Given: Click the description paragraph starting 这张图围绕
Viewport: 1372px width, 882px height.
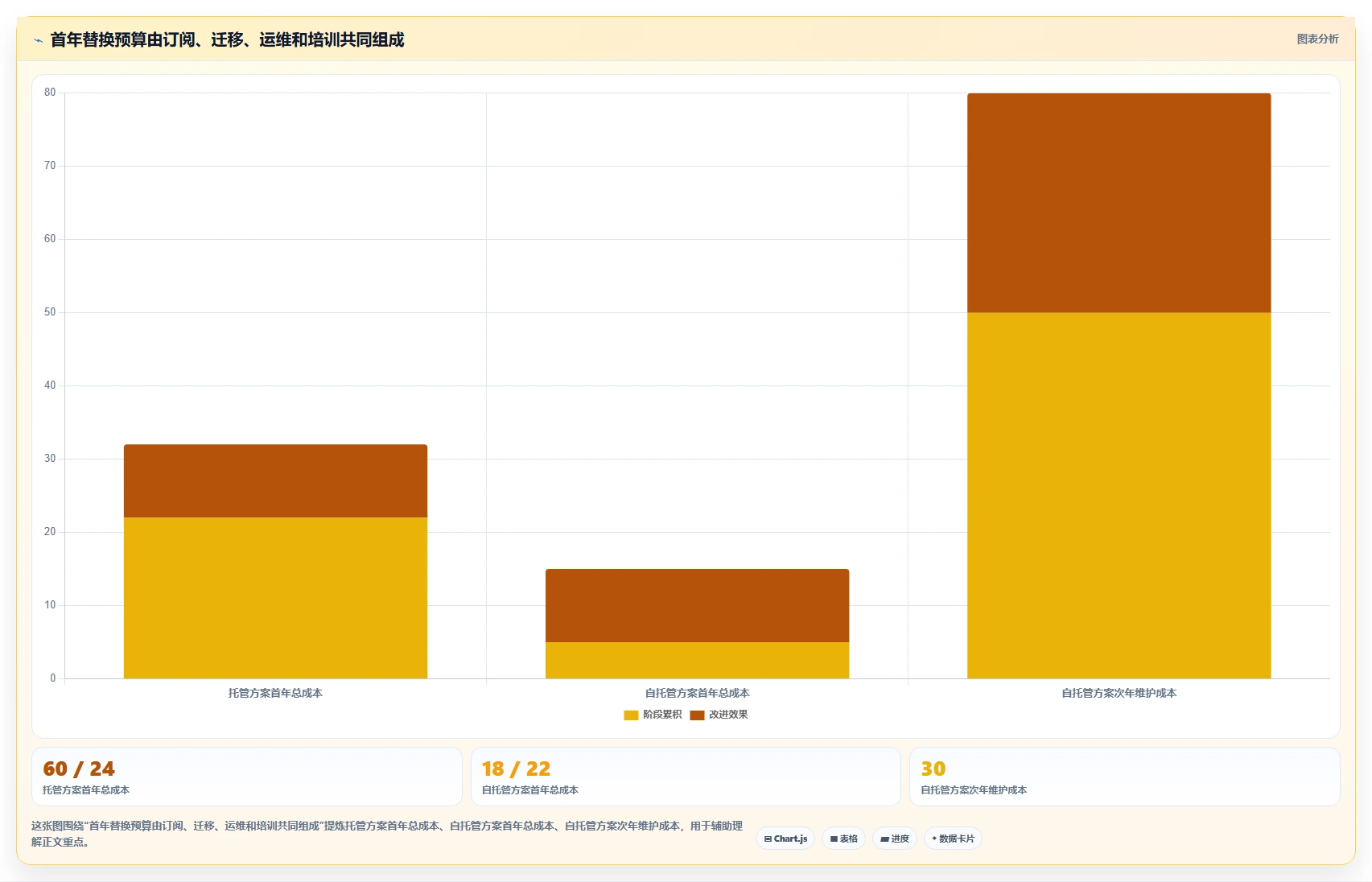Looking at the screenshot, I should coord(387,834).
